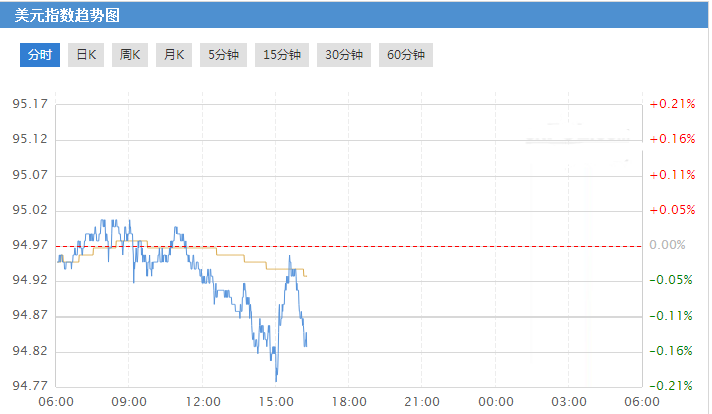Screen dimensions: 712x414
Task: Show the 15分钟 interval chart
Action: click(282, 55)
